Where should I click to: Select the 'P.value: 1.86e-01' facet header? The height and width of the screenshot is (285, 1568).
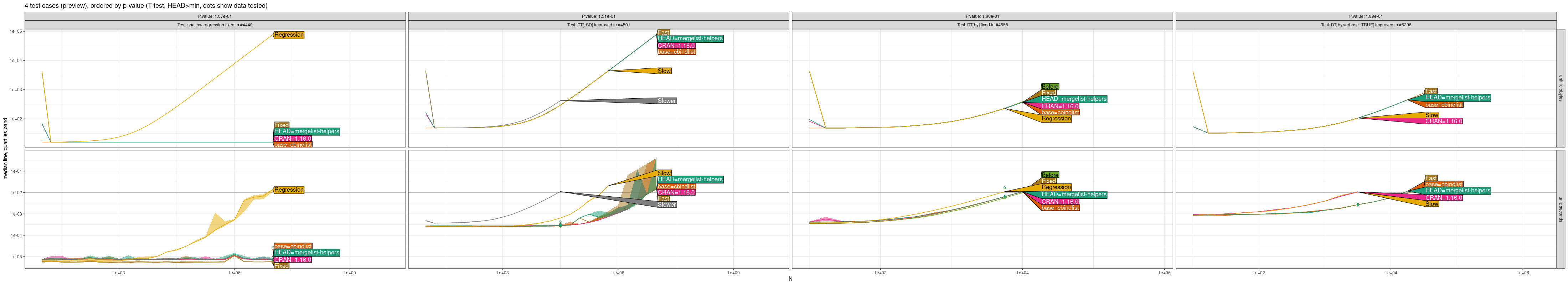point(982,16)
